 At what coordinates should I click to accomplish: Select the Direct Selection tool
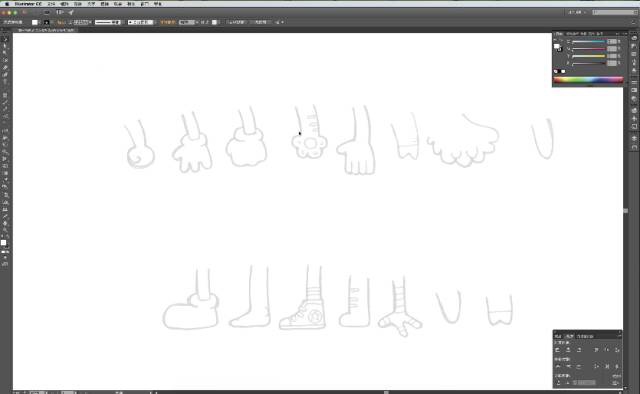click(5, 46)
